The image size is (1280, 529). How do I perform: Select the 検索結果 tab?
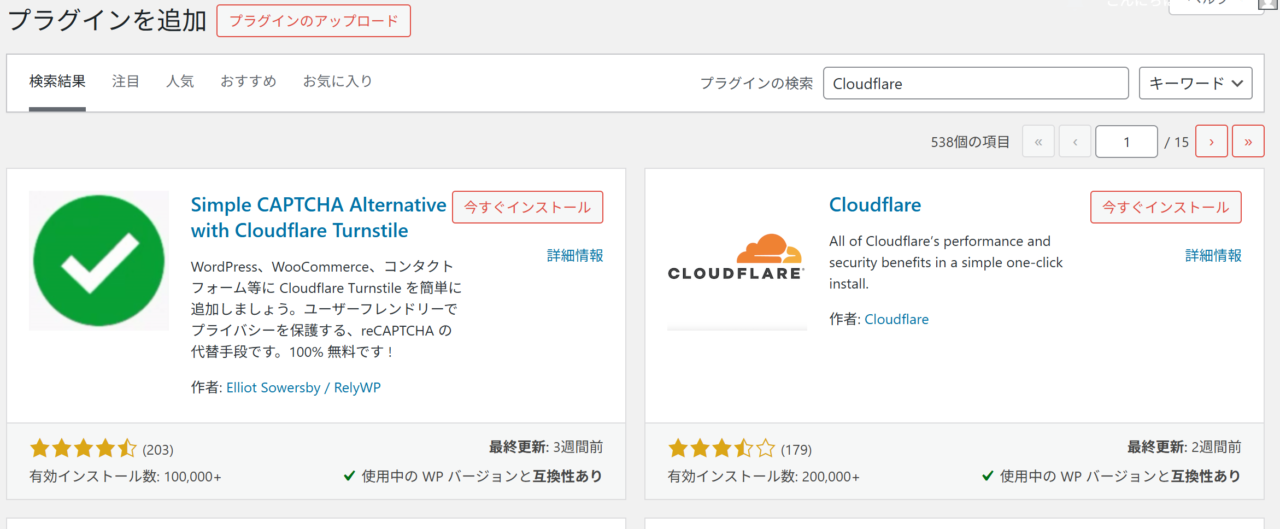click(x=57, y=81)
